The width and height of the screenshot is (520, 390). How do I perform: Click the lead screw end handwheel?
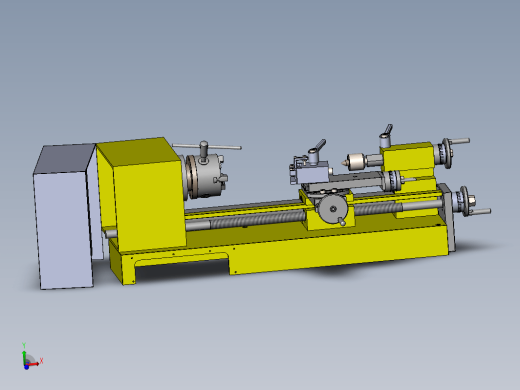click(466, 201)
